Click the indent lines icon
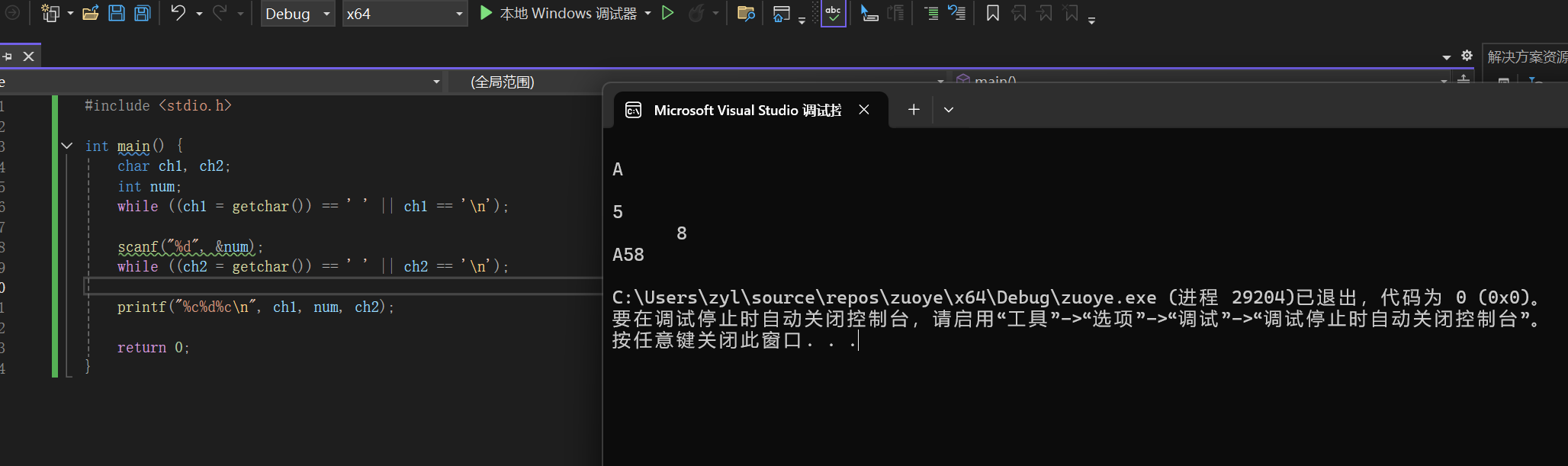 click(931, 13)
